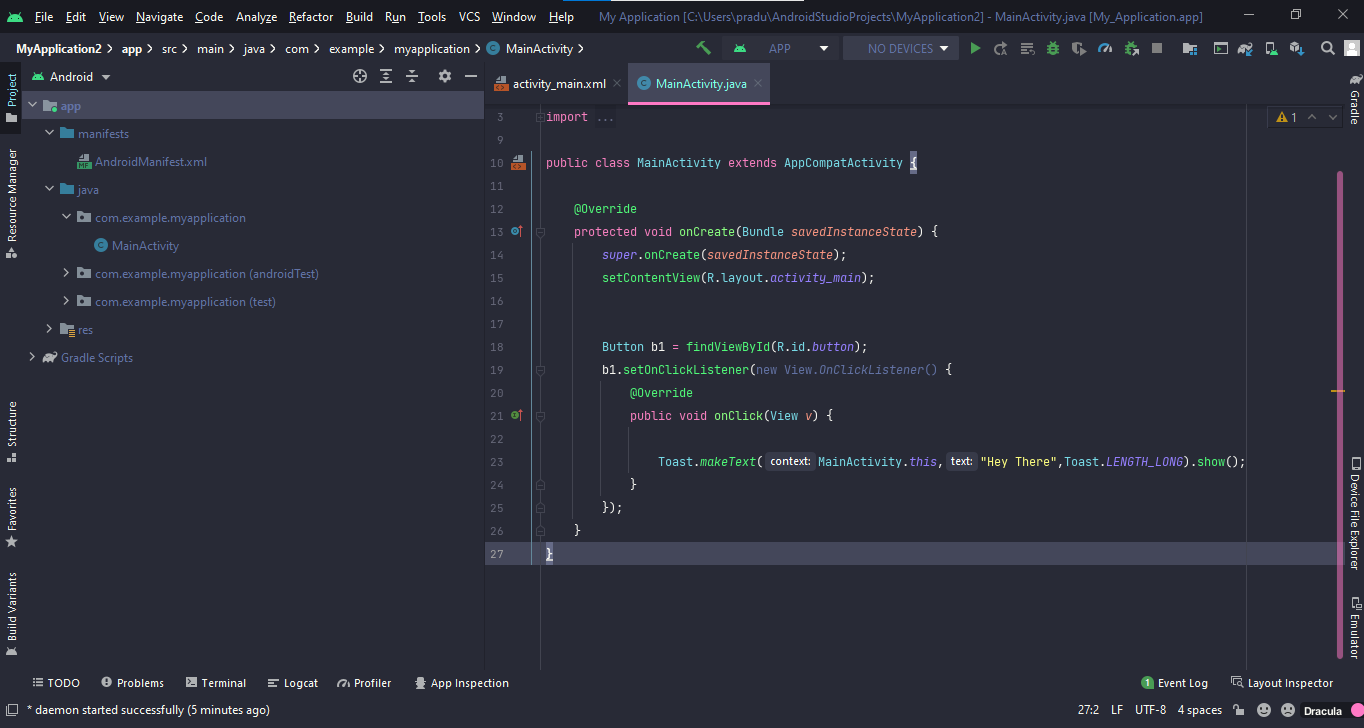
Task: Open App Inspection tool window
Action: pyautogui.click(x=461, y=683)
